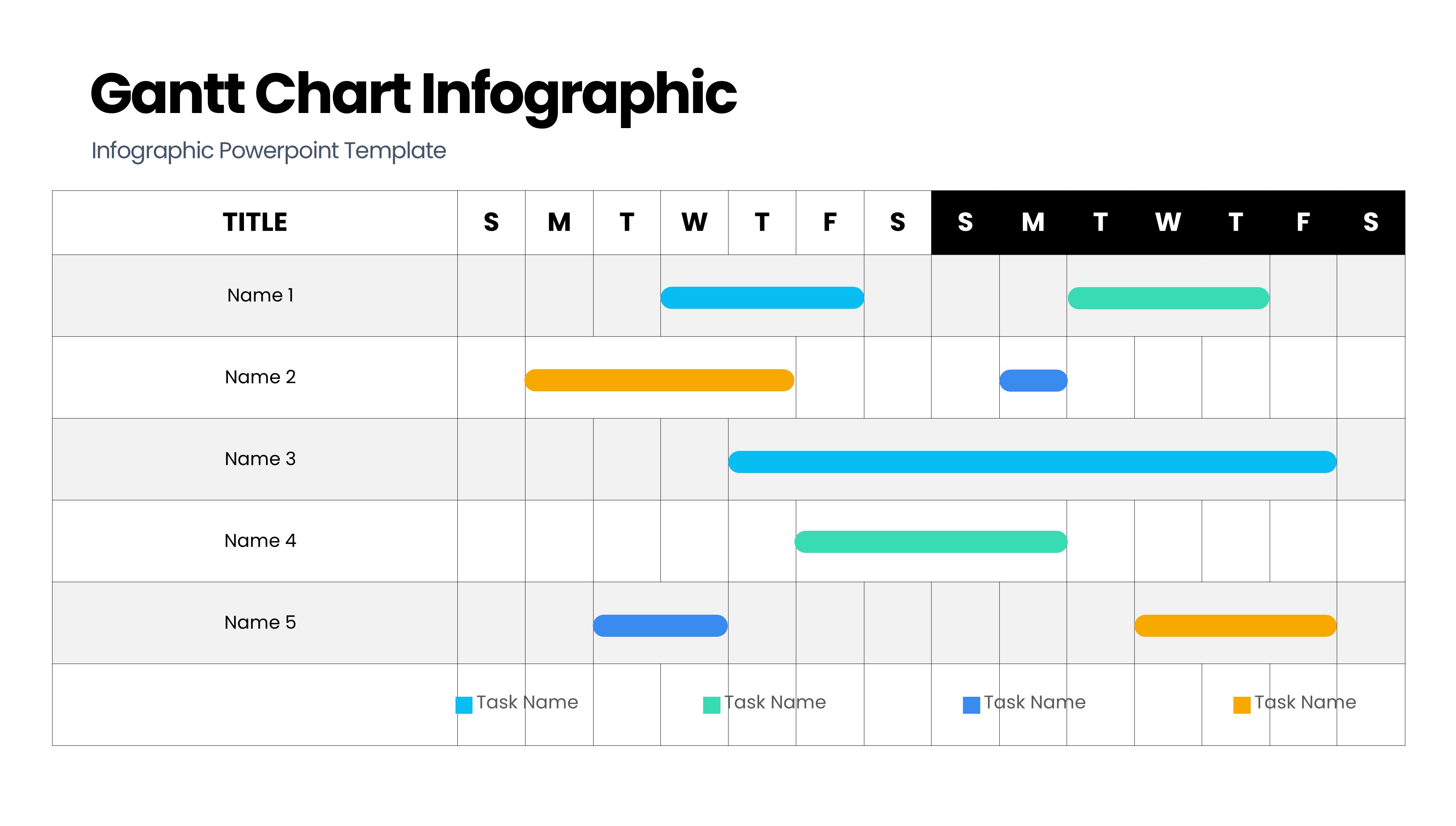Screen dimensions: 1456x826
Task: Select the Name 5 row label
Action: 260,622
